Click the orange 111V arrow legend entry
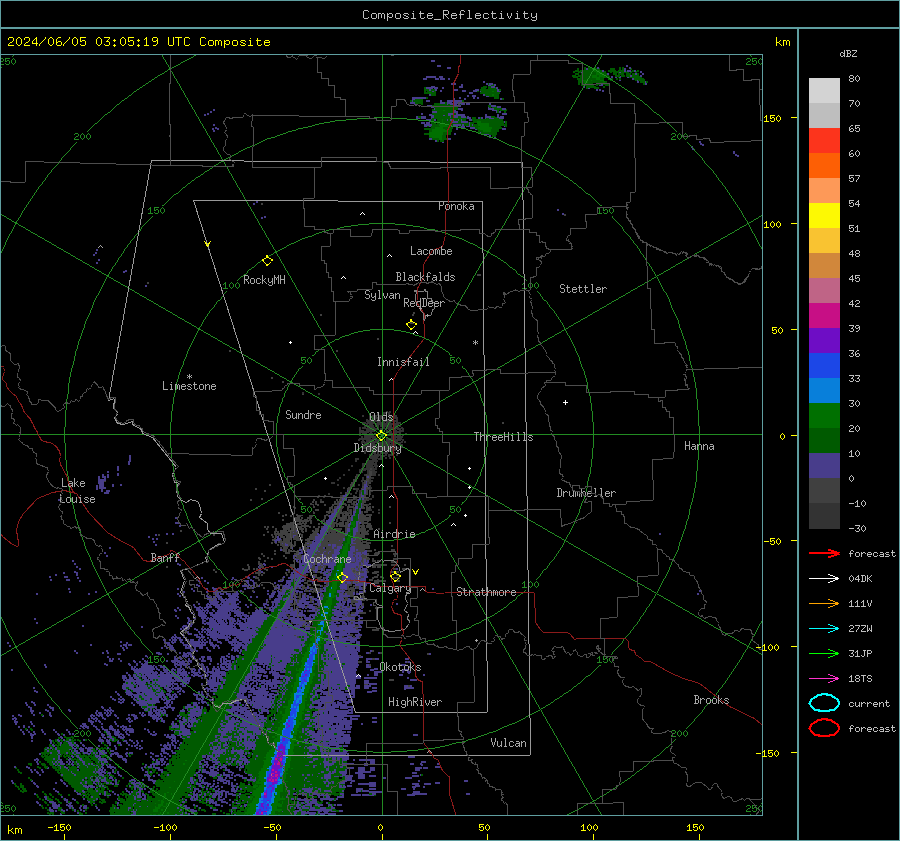The width and height of the screenshot is (900, 841). point(824,603)
